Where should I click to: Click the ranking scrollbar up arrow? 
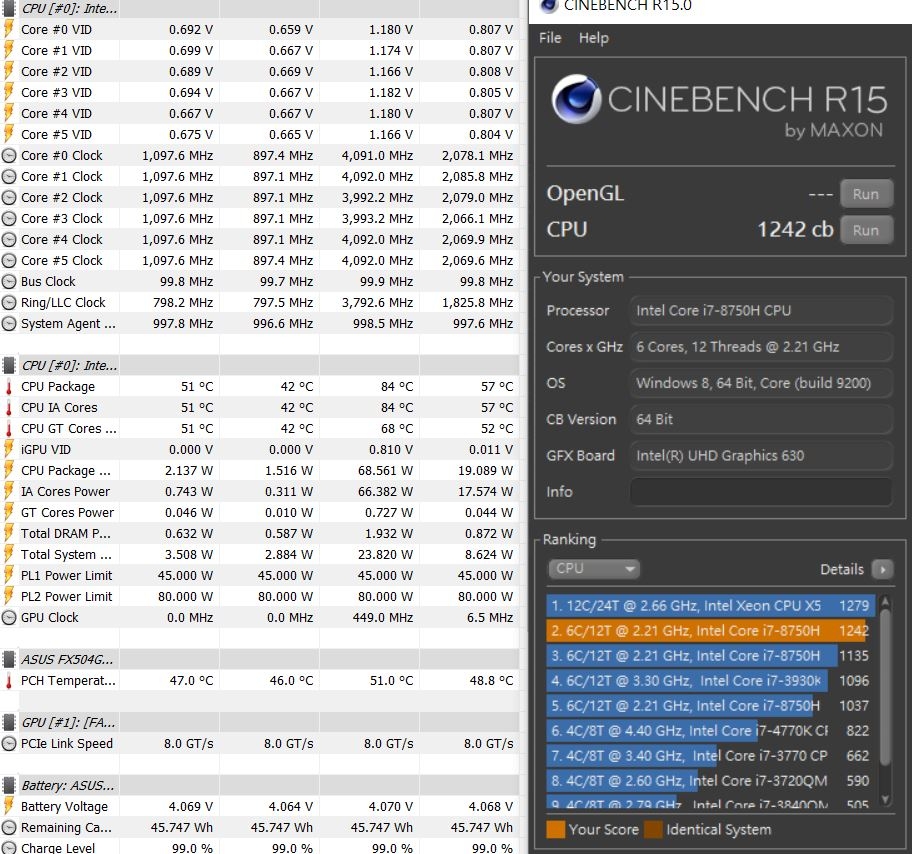point(885,601)
